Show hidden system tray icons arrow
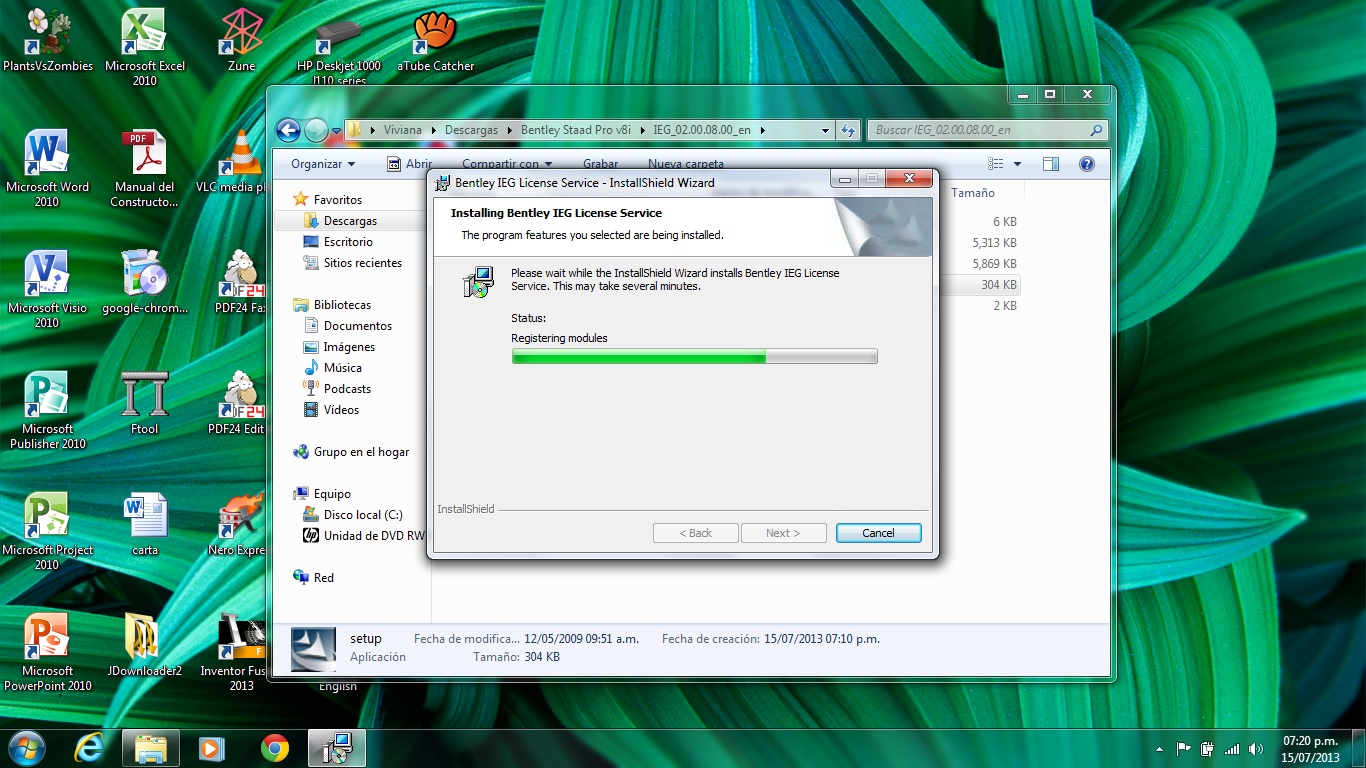The width and height of the screenshot is (1366, 768). click(1159, 748)
